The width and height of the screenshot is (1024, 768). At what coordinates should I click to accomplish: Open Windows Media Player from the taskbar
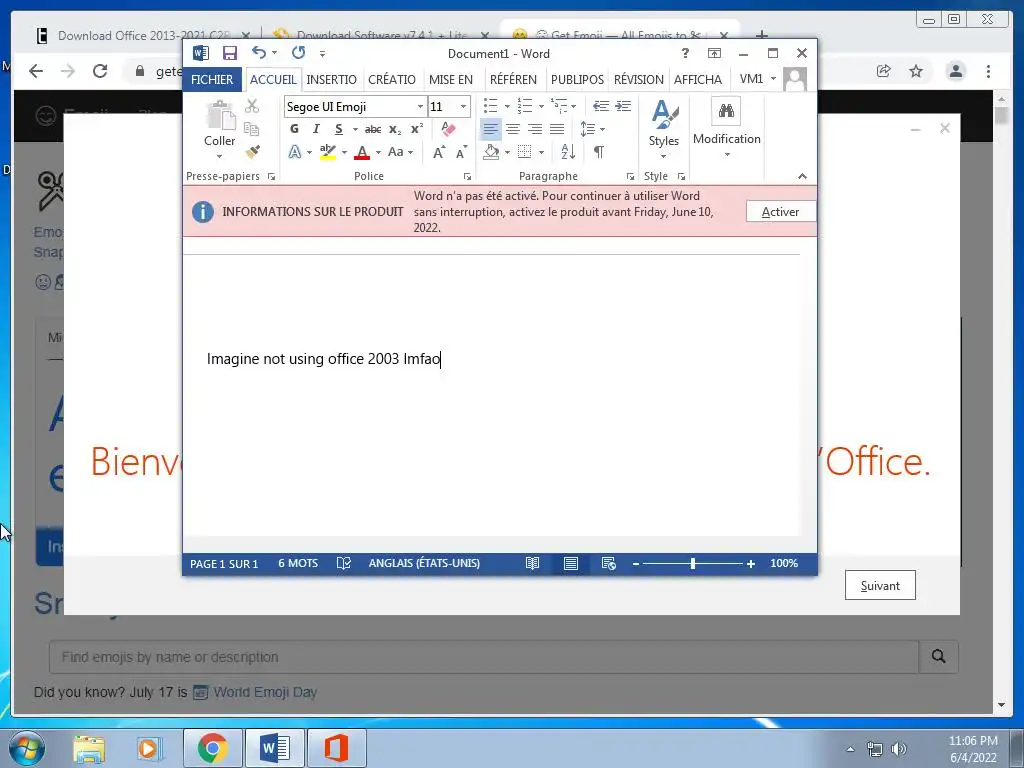[148, 748]
